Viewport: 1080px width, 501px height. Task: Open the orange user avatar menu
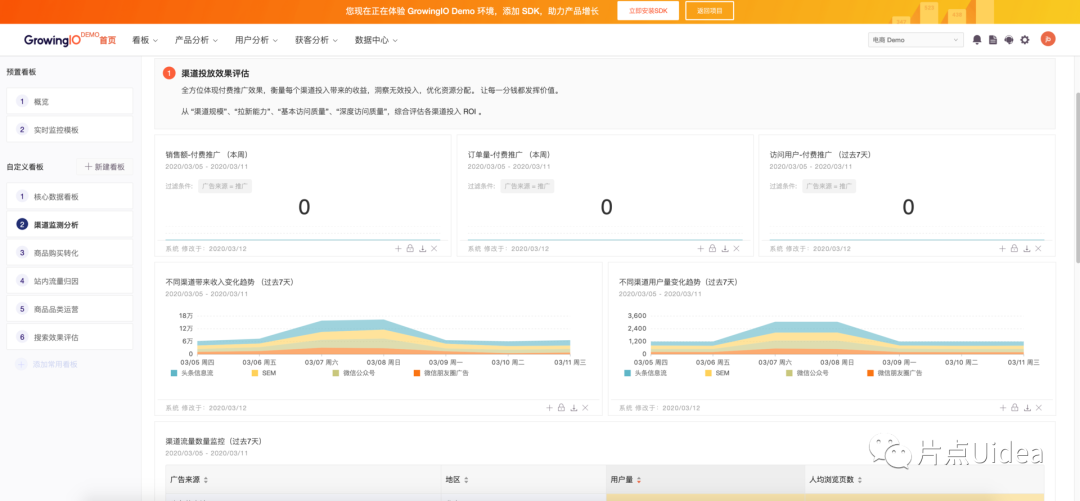coord(1048,39)
